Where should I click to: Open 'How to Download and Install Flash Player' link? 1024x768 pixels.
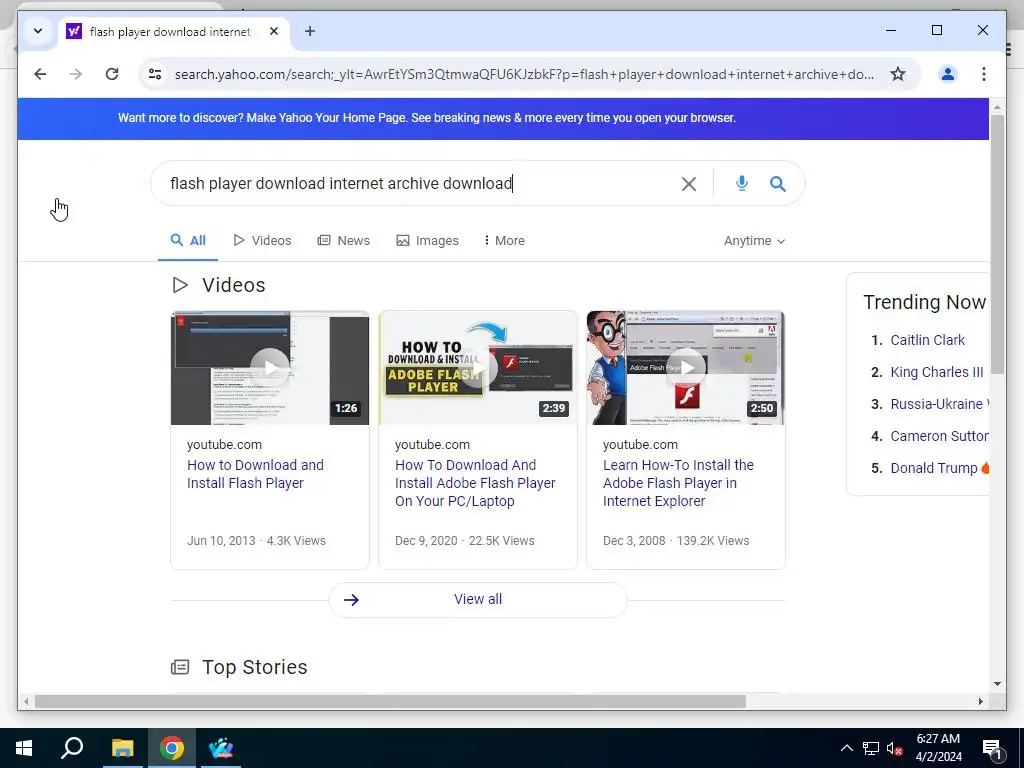click(x=255, y=474)
